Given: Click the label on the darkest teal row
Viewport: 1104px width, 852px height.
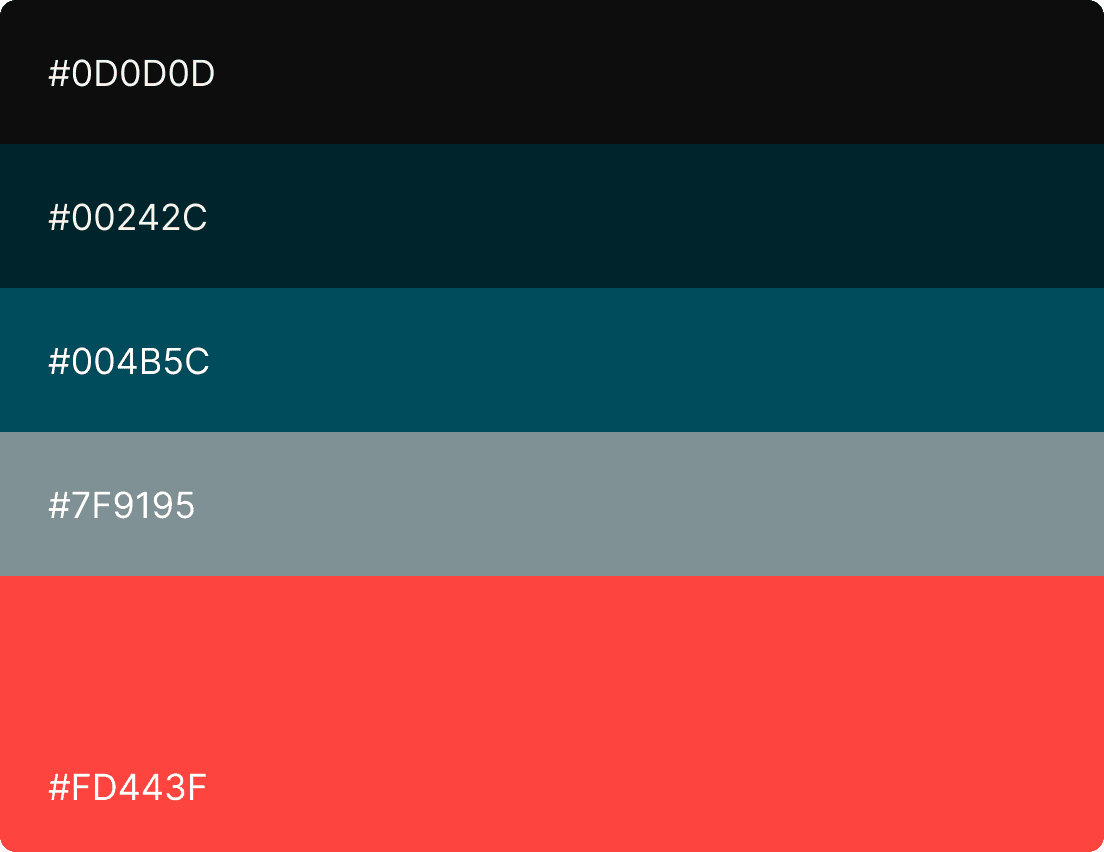Looking at the screenshot, I should pyautogui.click(x=128, y=218).
